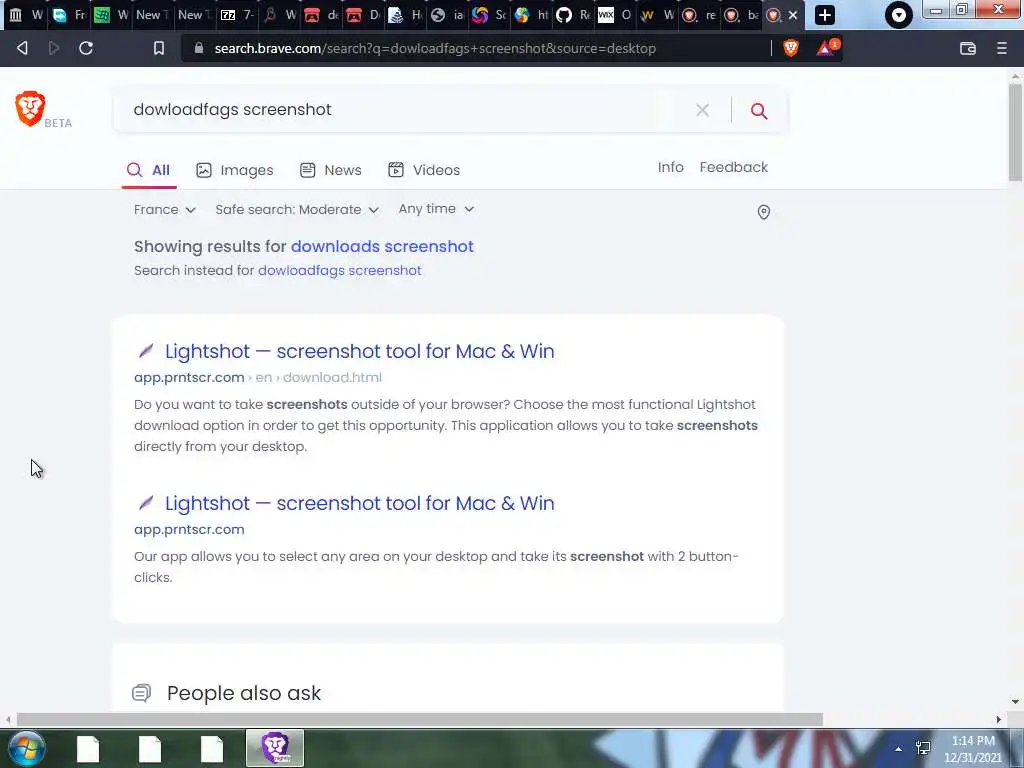The height and width of the screenshot is (768, 1024).
Task: Switch to the 7-Zip tab
Action: [236, 15]
